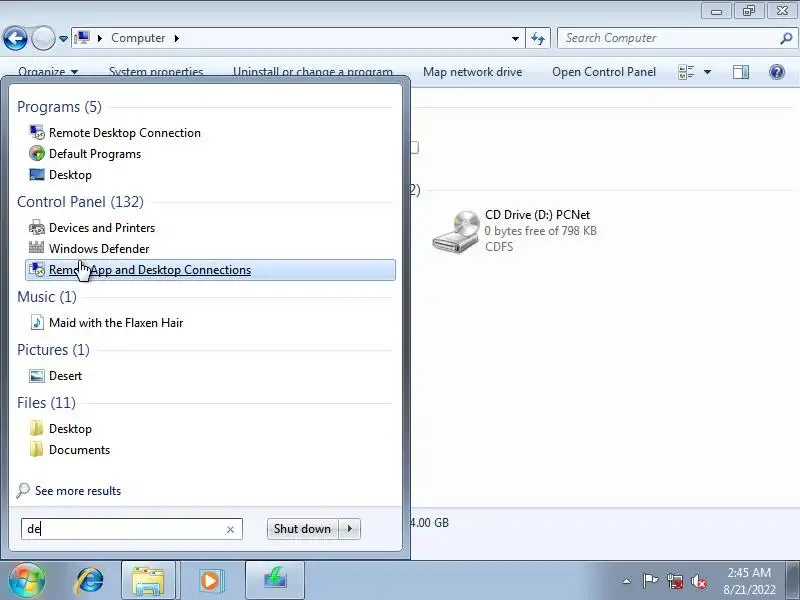Open Windows Explorer taskbar button
The width and height of the screenshot is (800, 600).
[x=148, y=580]
